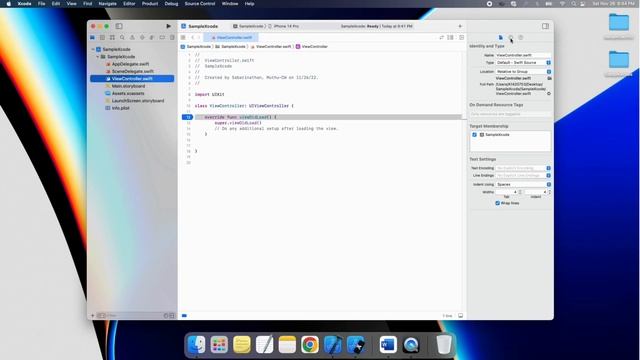Select the ViewController.swift editor tab
This screenshot has height=360, width=640.
[231, 38]
